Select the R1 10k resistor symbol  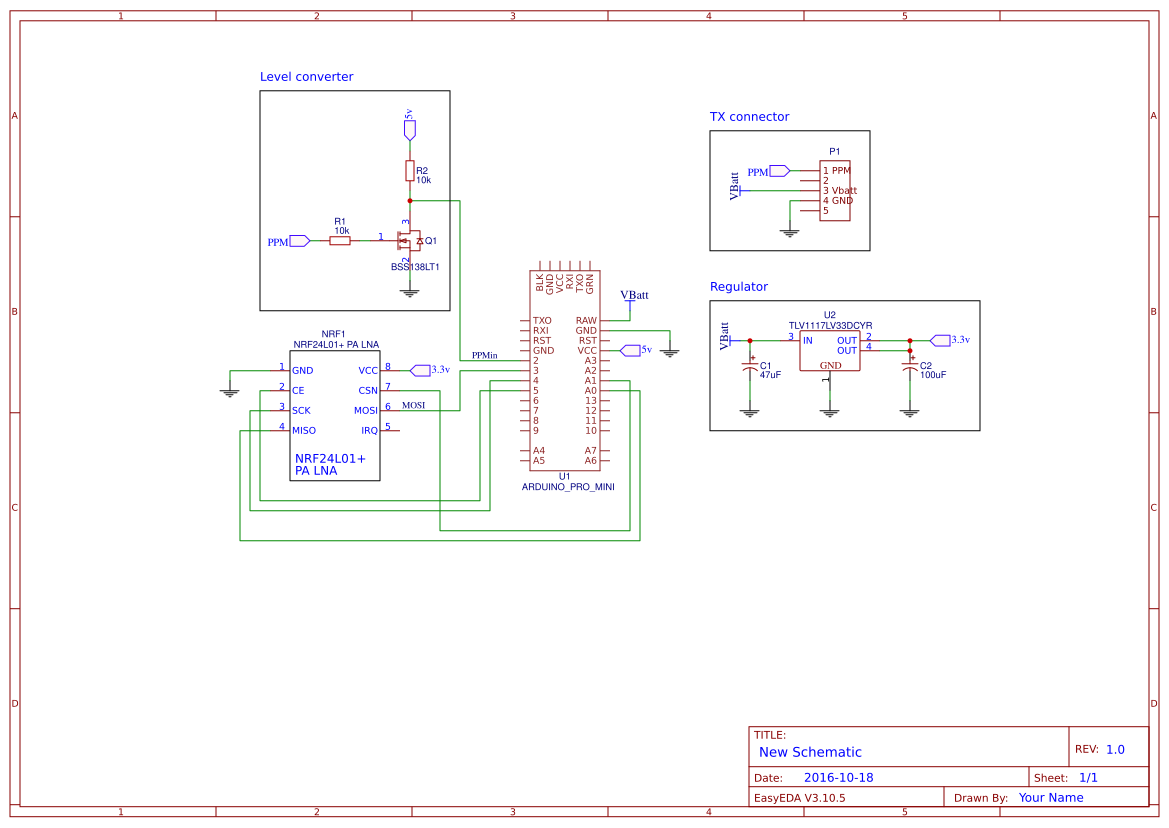[340, 240]
